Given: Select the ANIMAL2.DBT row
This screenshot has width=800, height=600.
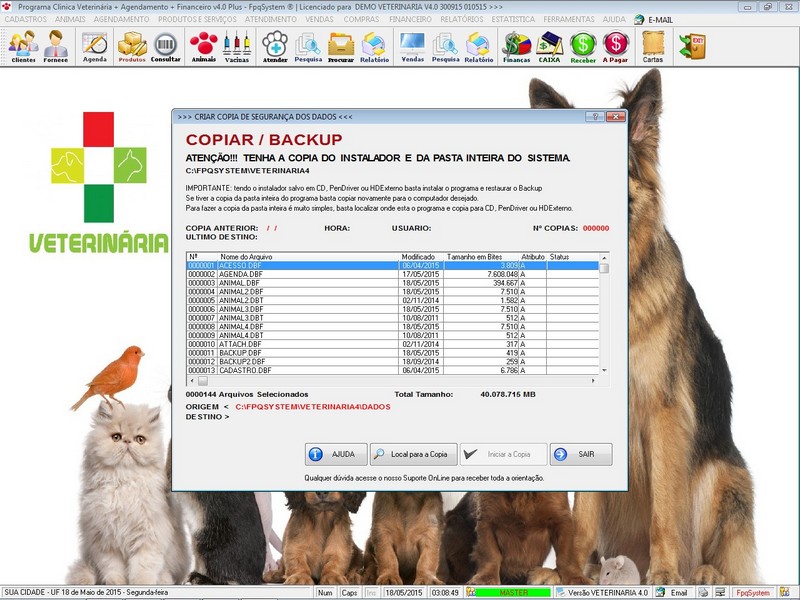Looking at the screenshot, I should click(393, 301).
